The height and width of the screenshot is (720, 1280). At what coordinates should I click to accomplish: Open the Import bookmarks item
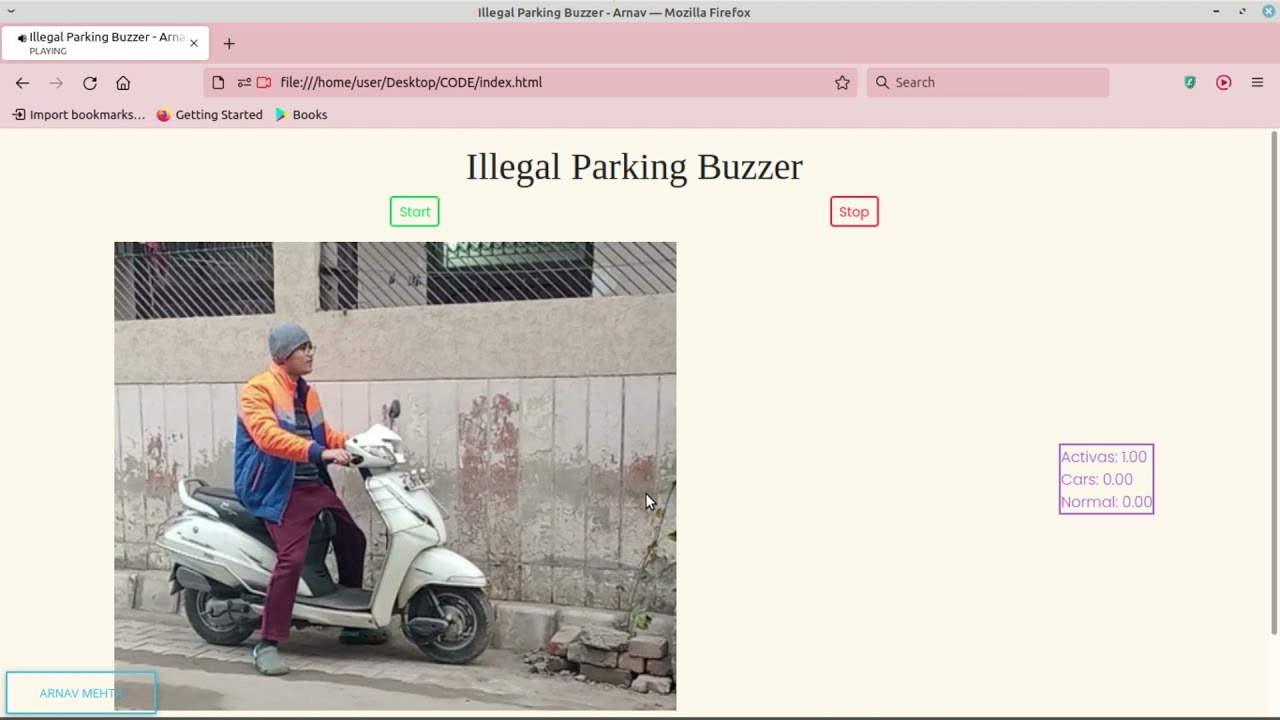(79, 115)
